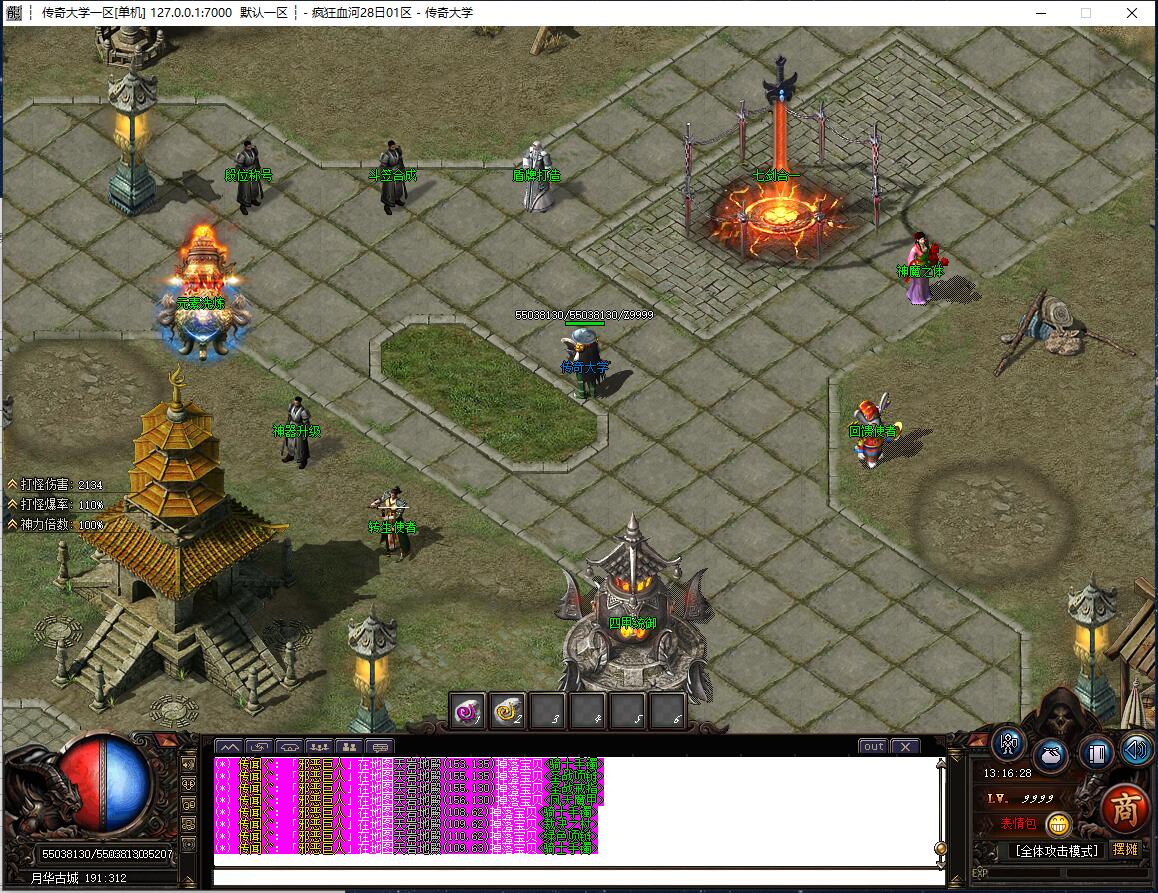Focus the chat message input field
1158x893 pixels.
579,877
